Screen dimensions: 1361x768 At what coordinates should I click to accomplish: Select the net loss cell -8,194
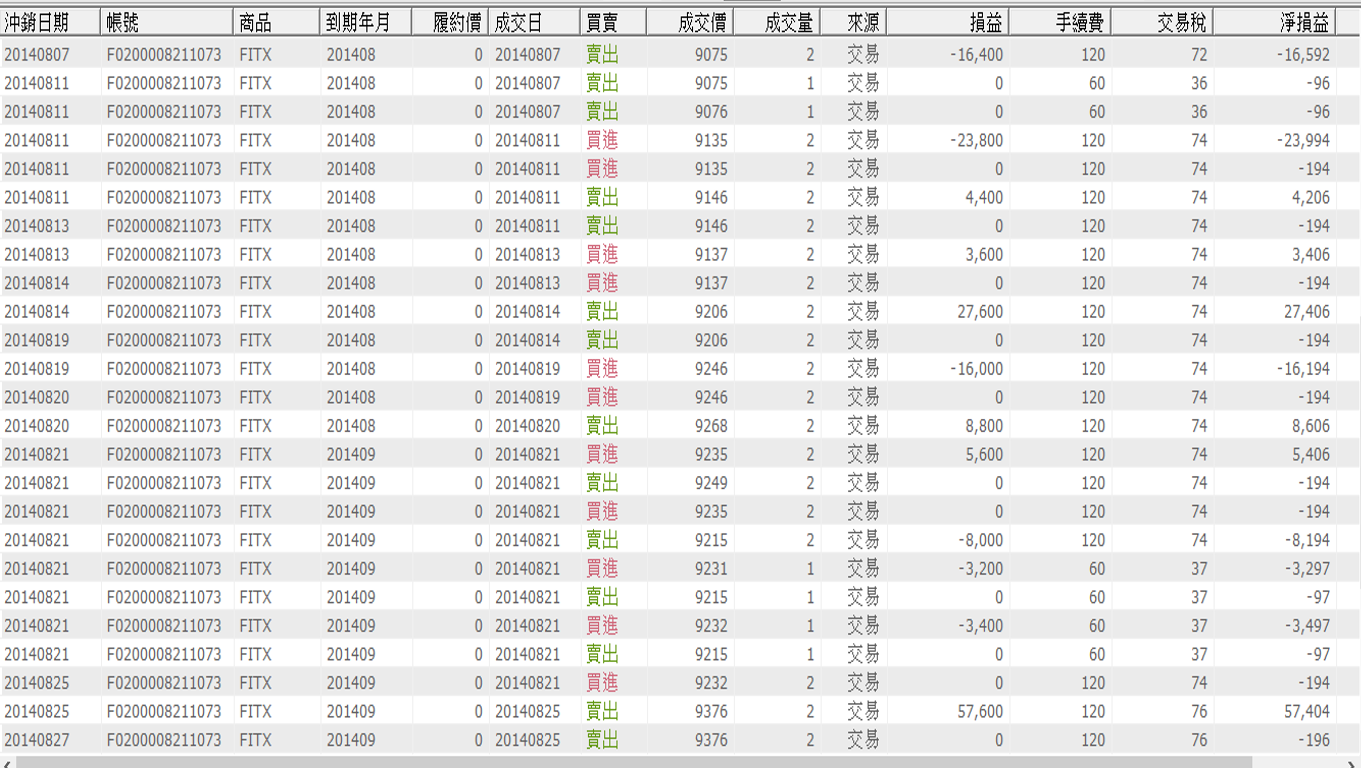[x=1307, y=540]
